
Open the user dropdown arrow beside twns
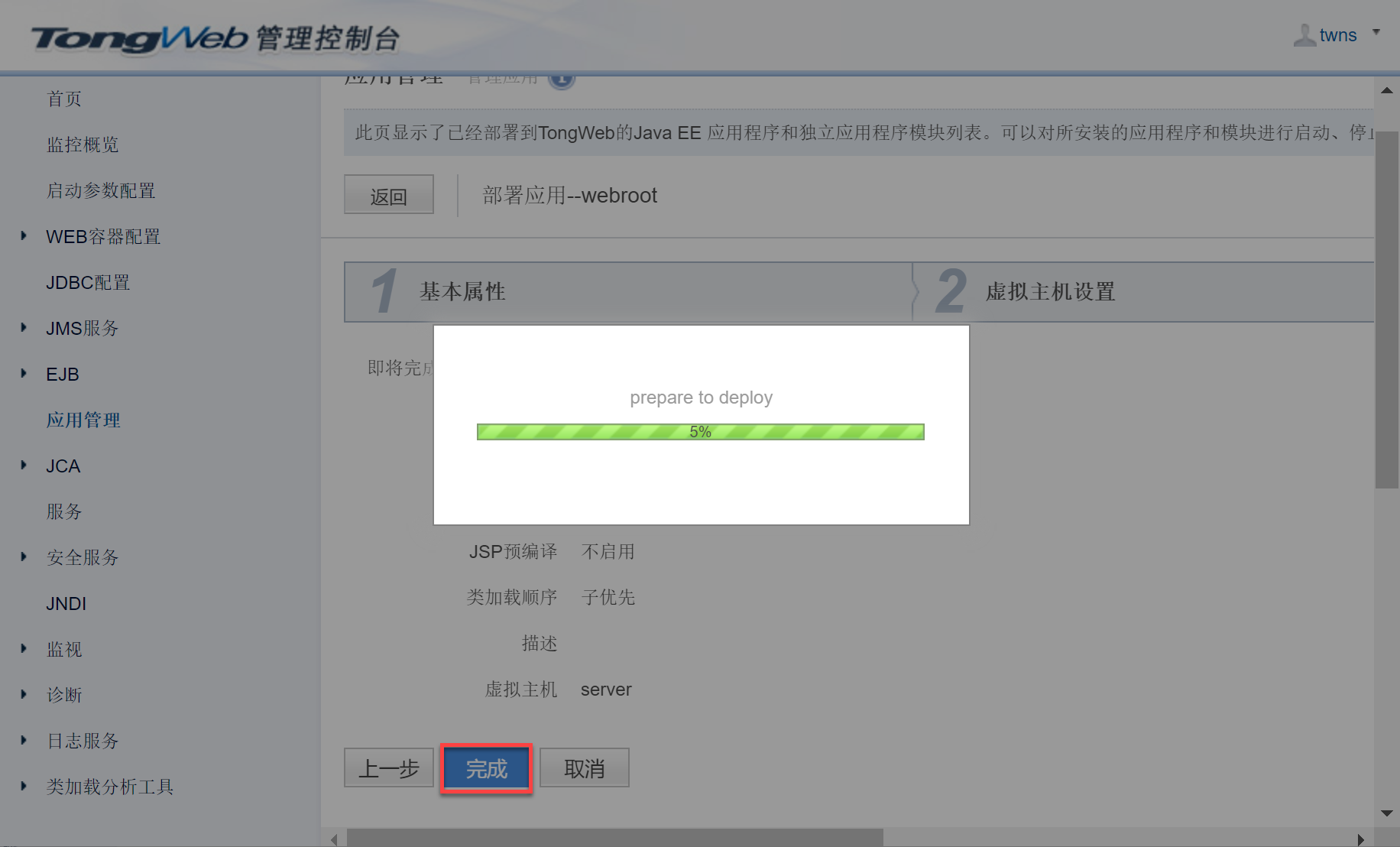1376,32
